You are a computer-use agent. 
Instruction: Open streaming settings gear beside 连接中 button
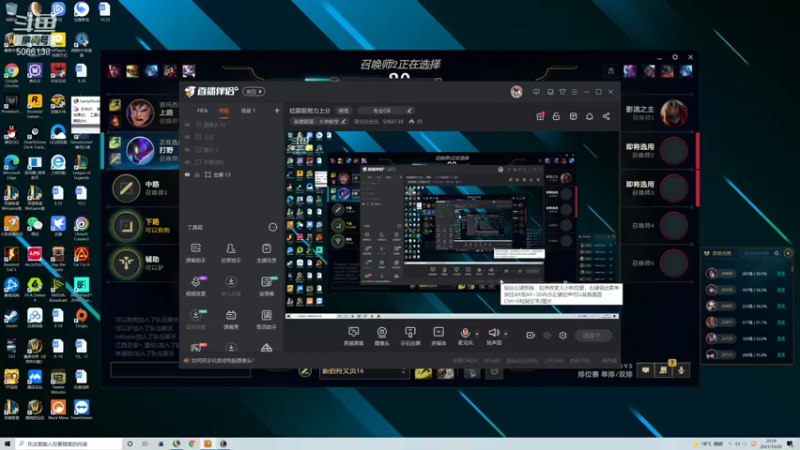[563, 335]
